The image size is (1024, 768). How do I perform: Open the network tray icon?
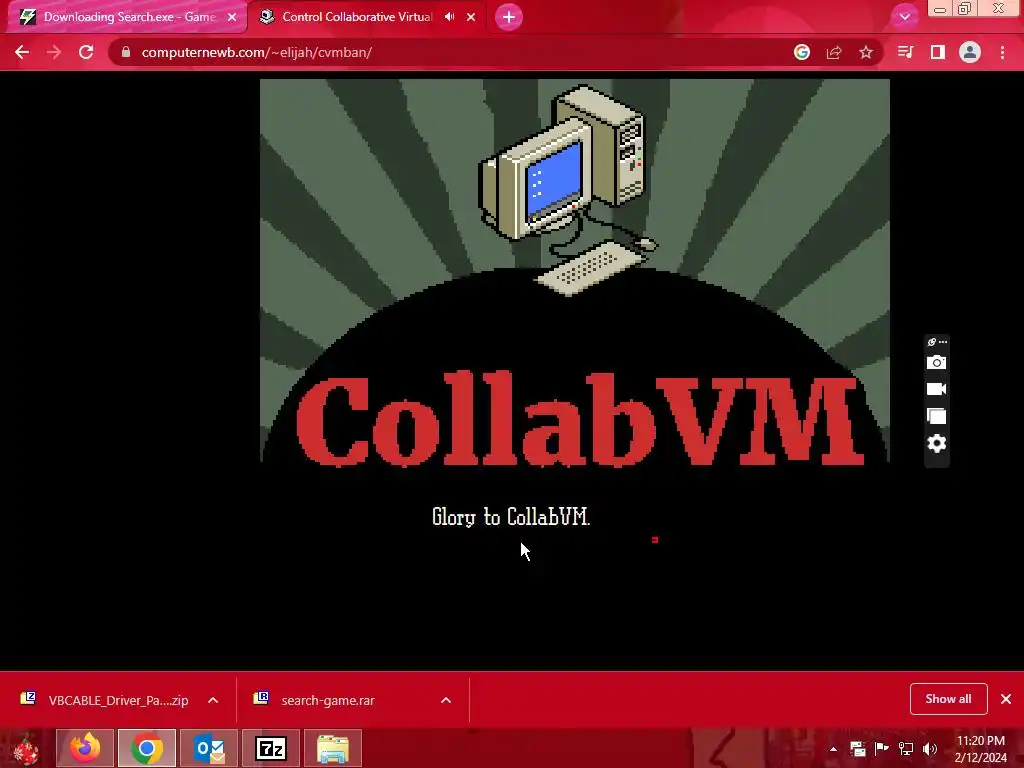pos(906,749)
